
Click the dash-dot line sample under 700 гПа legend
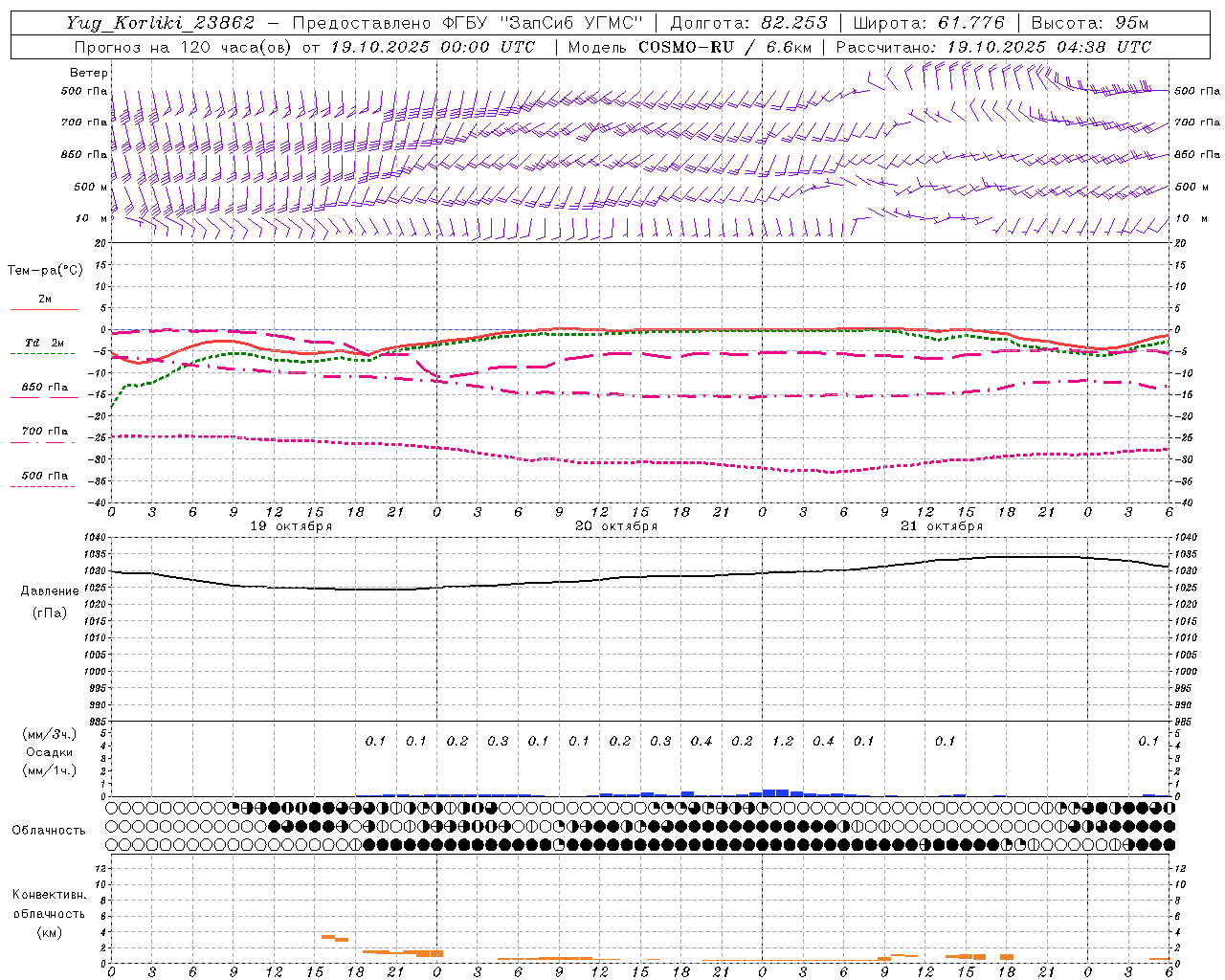coord(42,442)
